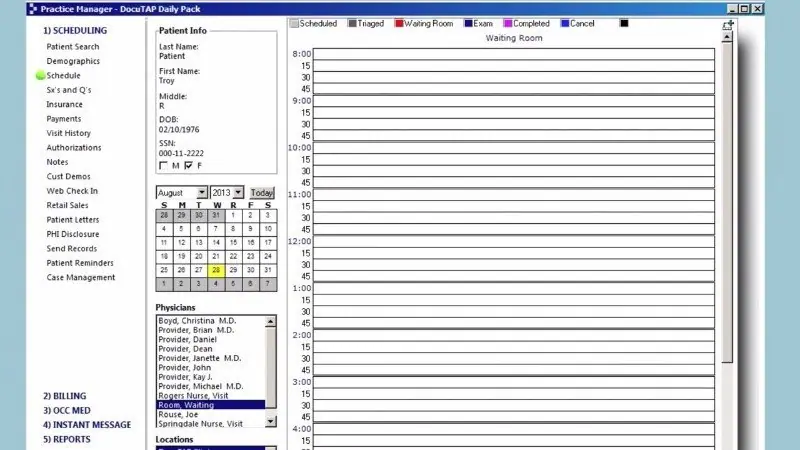Open the 4) INSTANT MESSAGE section
Viewport: 800px width, 450px height.
(87, 424)
